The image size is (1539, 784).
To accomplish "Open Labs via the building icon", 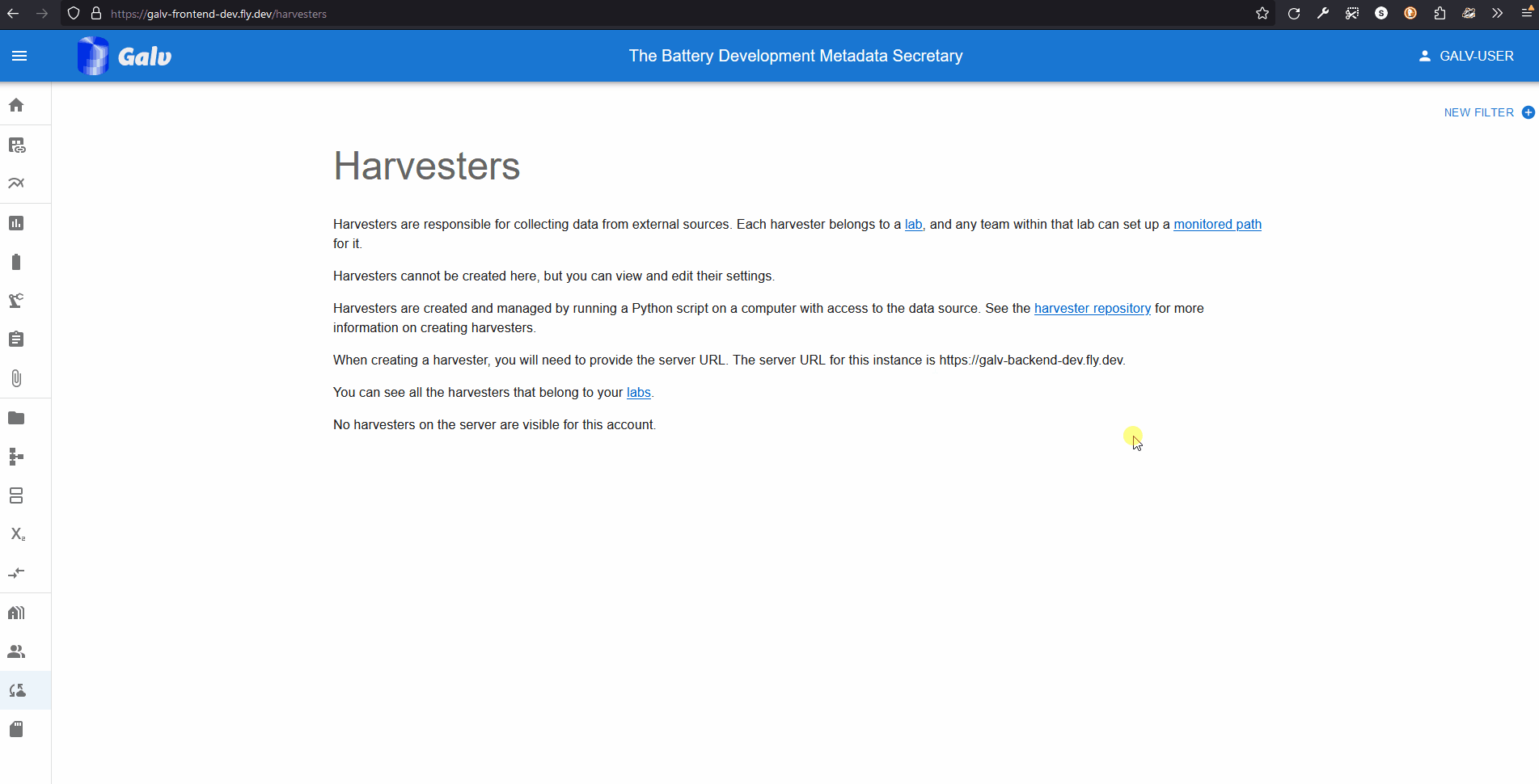I will 16,612.
